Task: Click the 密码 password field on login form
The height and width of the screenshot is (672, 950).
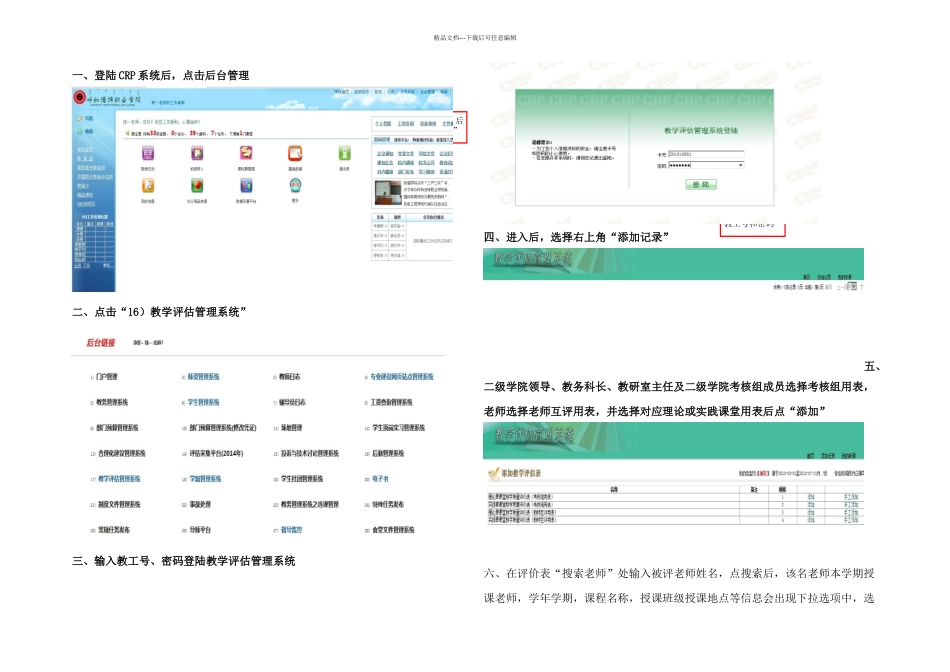Action: (x=706, y=165)
